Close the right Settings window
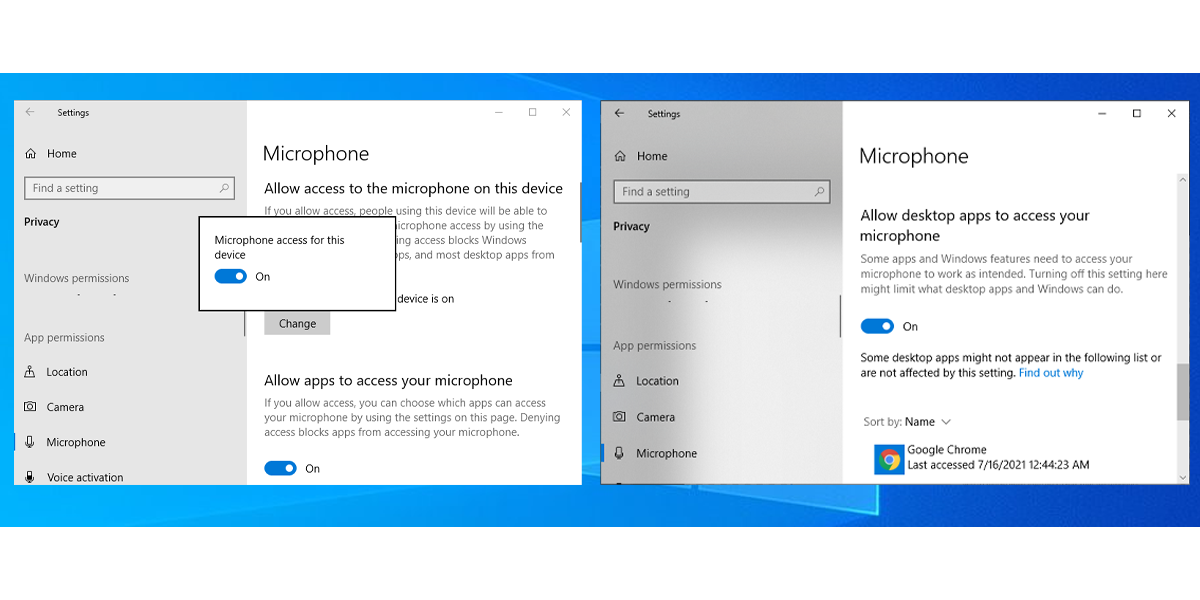The height and width of the screenshot is (600, 1200). point(1172,114)
